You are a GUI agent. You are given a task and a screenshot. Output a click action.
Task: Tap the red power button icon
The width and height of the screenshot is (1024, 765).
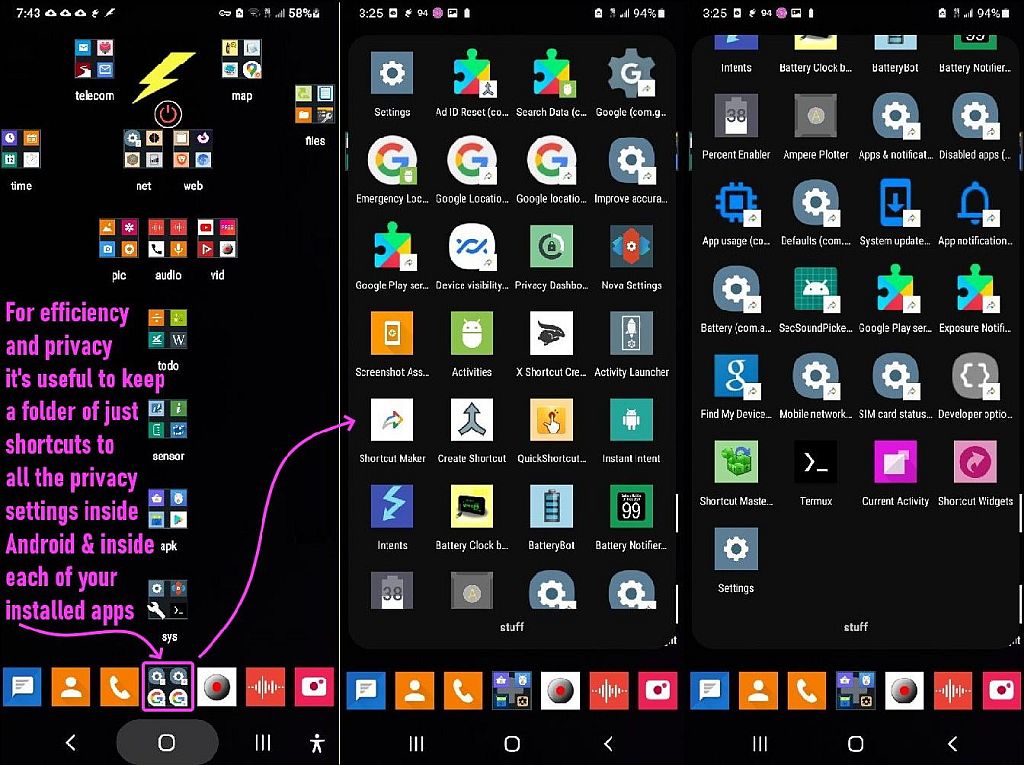(168, 115)
